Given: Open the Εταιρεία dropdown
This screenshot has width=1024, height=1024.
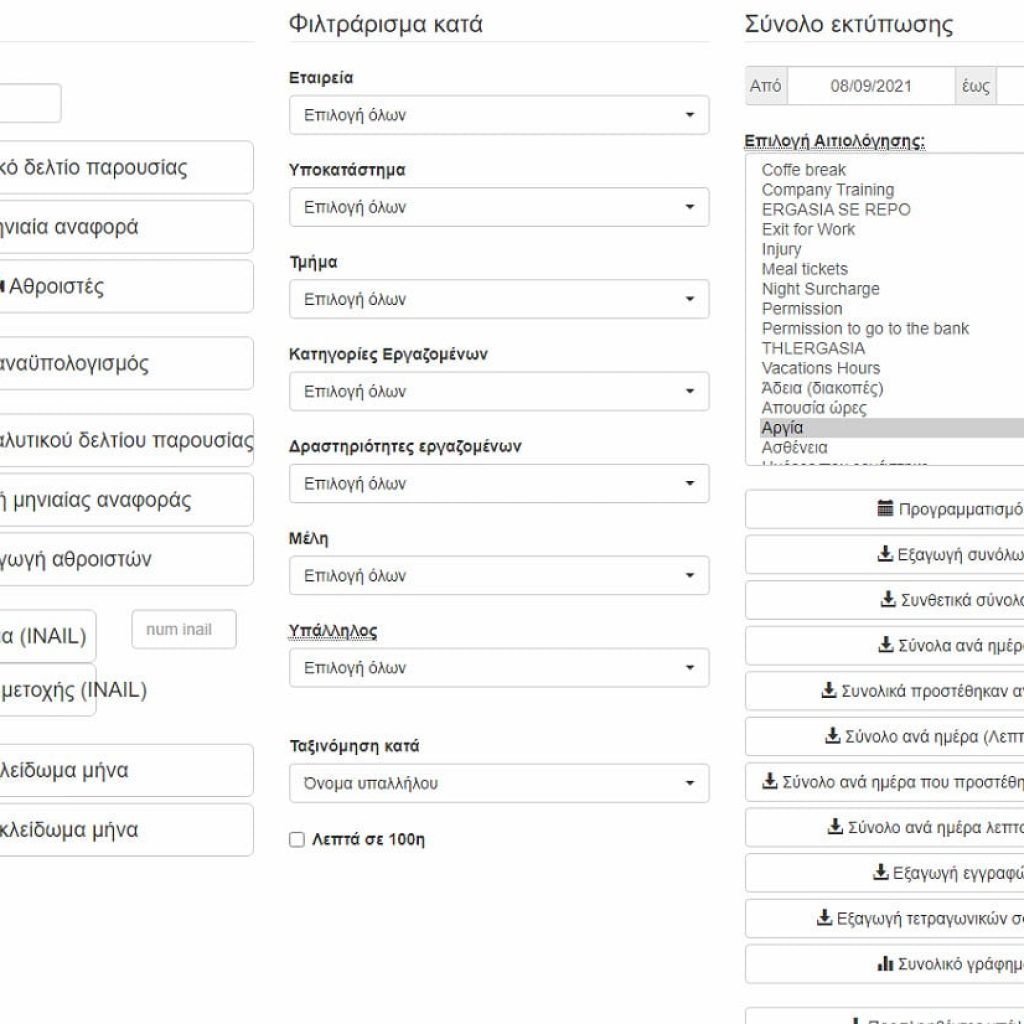Looking at the screenshot, I should [x=499, y=115].
